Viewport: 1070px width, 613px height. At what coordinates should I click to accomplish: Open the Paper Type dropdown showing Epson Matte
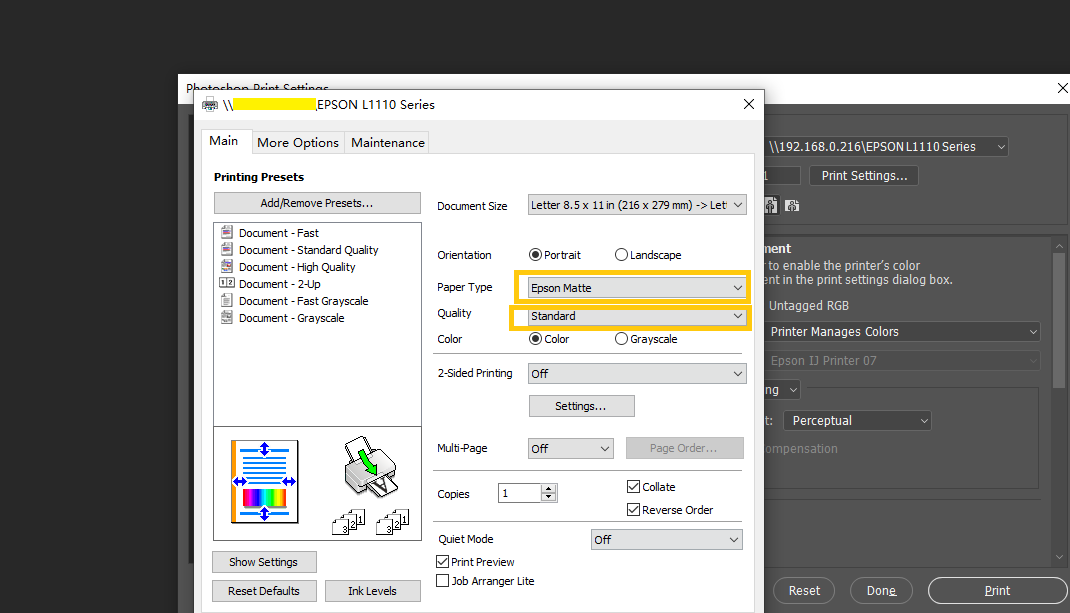637,288
